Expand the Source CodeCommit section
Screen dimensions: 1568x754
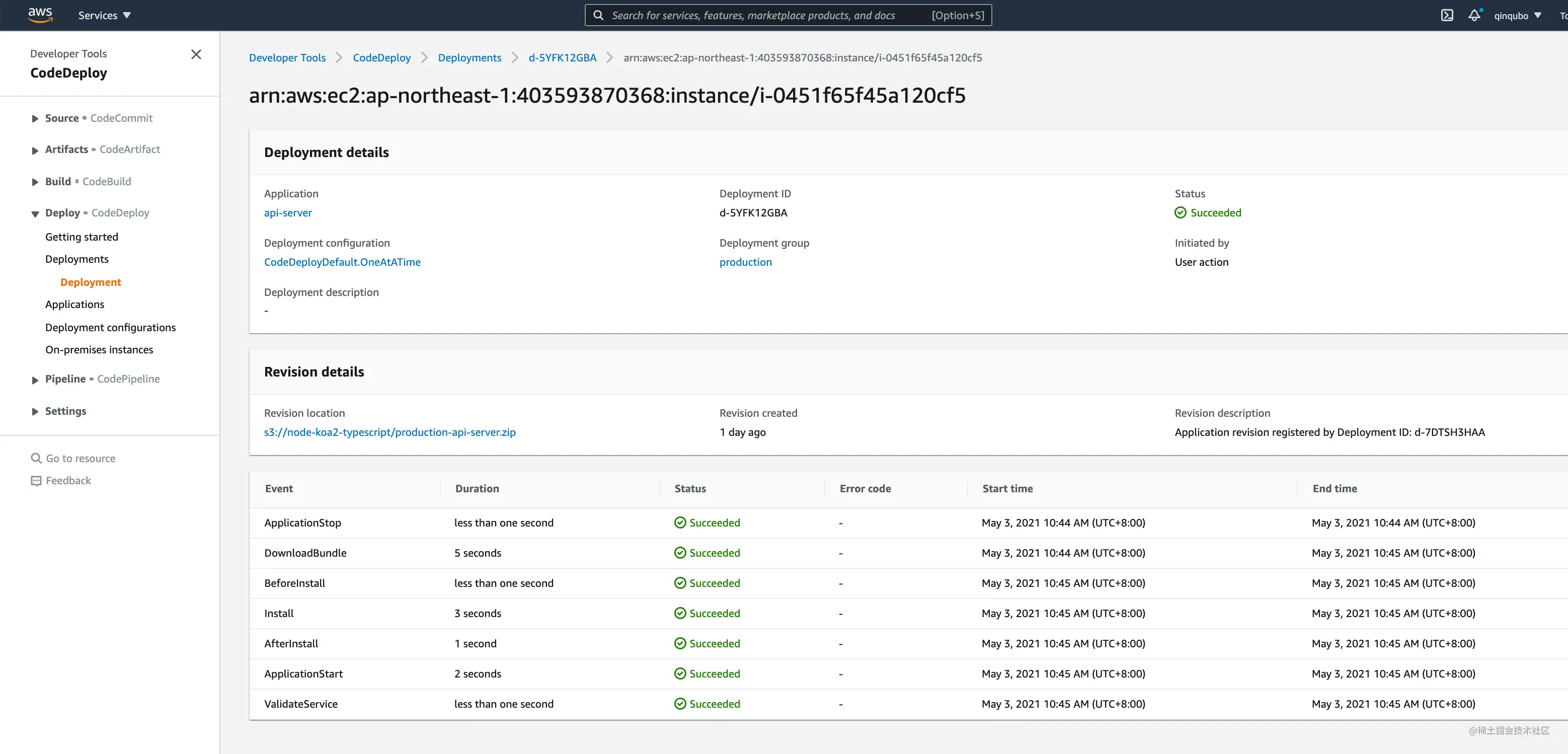pyautogui.click(x=35, y=118)
